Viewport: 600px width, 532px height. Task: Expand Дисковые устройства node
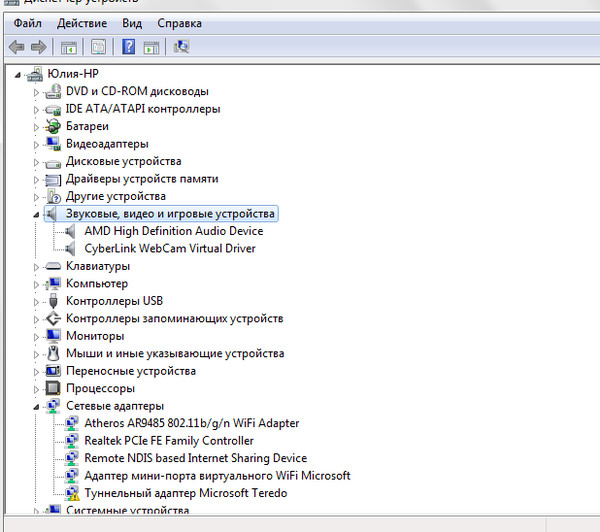coord(36,163)
